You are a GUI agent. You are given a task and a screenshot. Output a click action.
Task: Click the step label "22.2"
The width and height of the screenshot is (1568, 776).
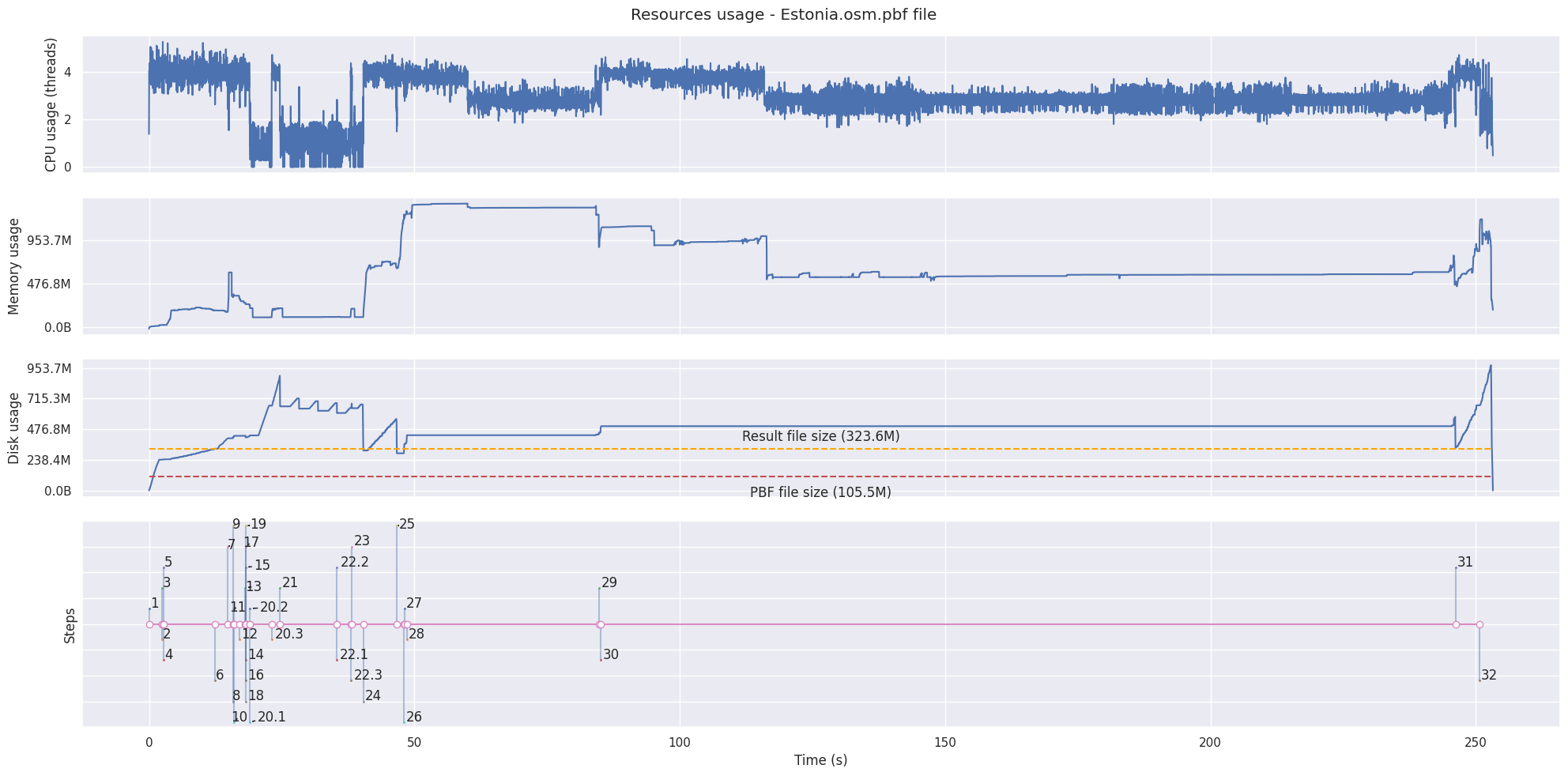point(355,563)
